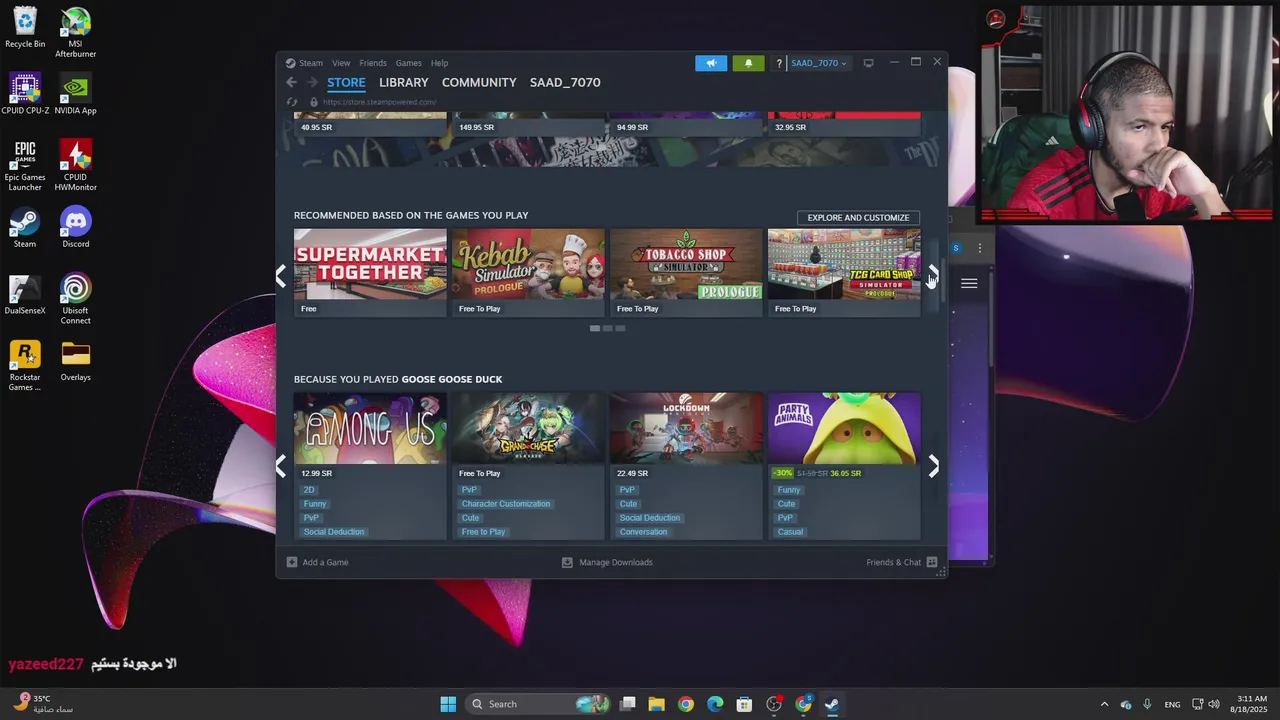Open the Overlays folder
The height and width of the screenshot is (720, 1280).
point(76,361)
